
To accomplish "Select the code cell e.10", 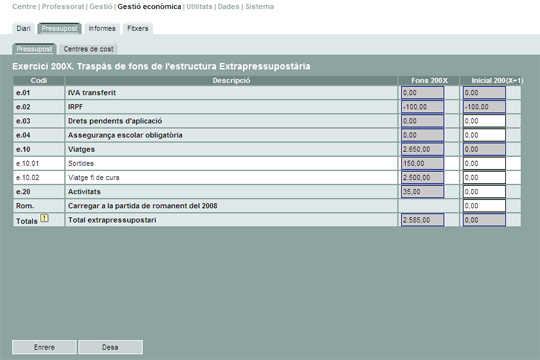I will click(39, 149).
